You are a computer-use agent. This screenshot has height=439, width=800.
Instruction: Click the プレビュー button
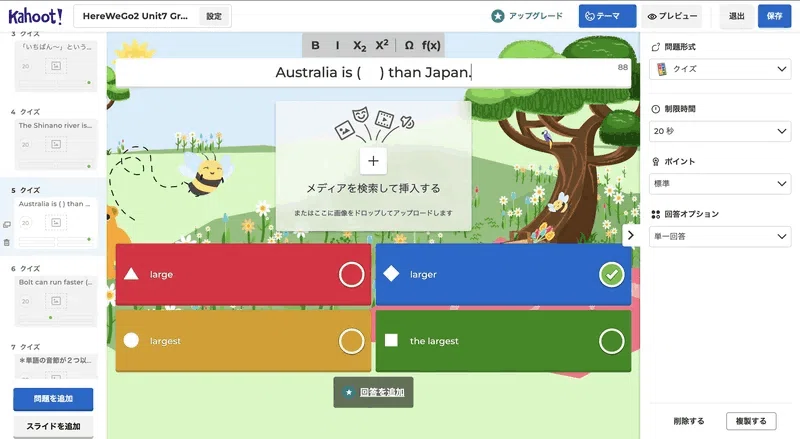[672, 16]
